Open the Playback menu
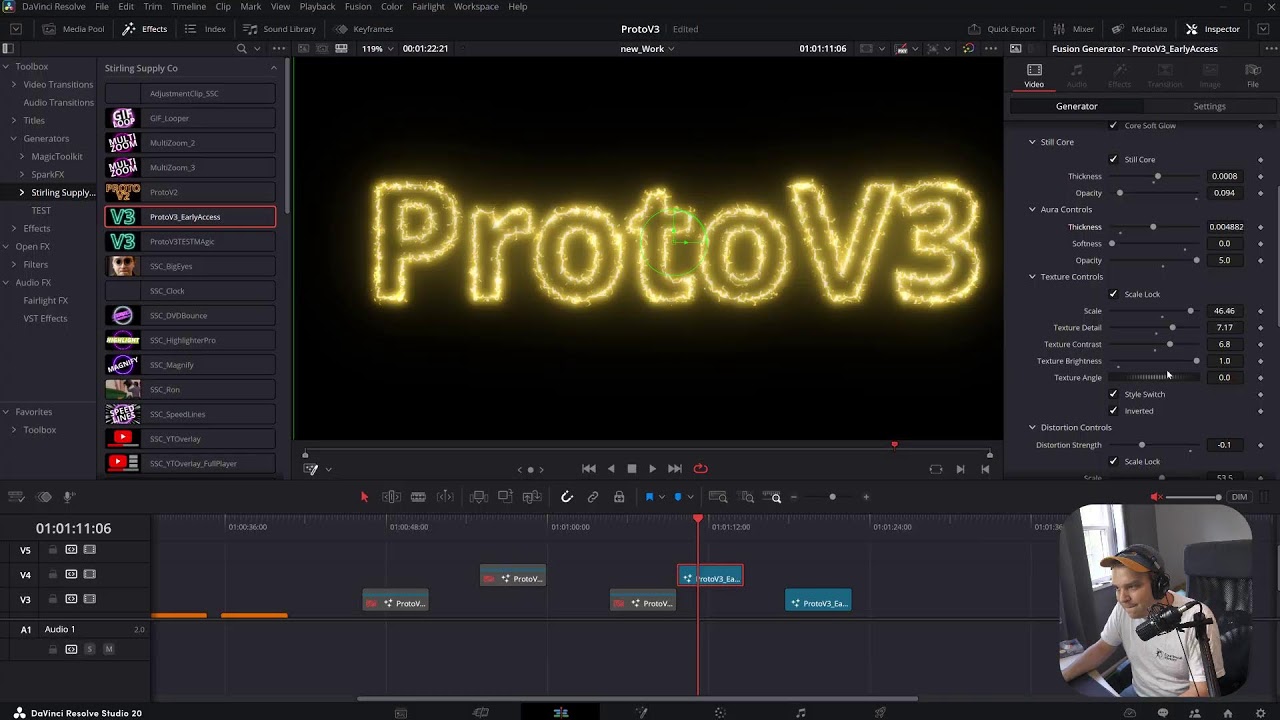1280x720 pixels. [x=317, y=6]
